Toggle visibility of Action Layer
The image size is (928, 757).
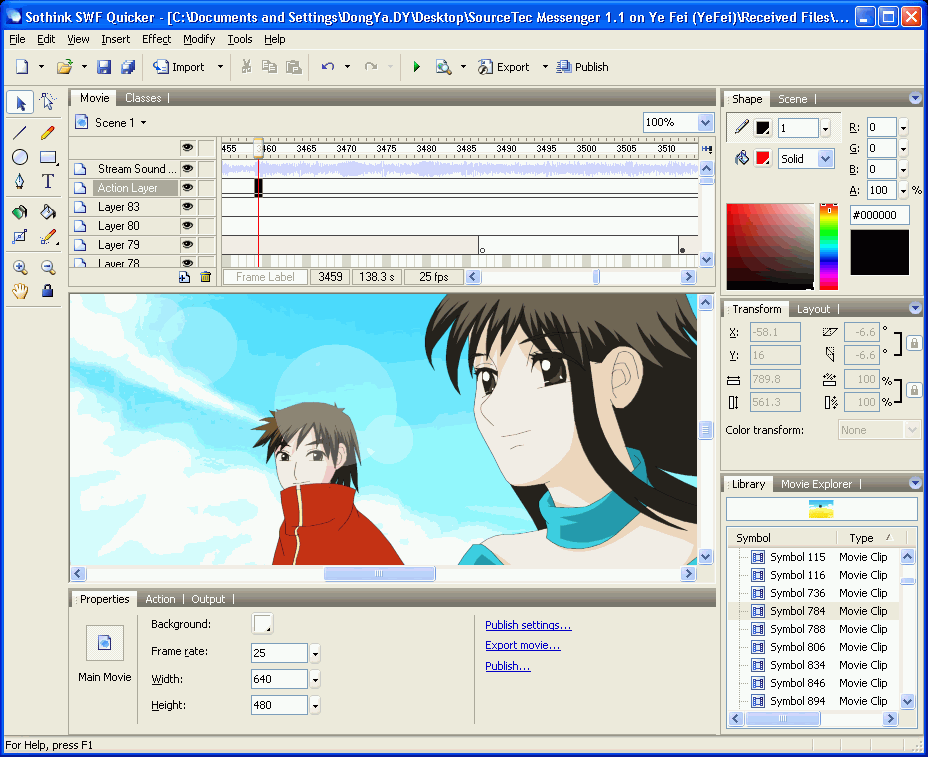tap(188, 188)
